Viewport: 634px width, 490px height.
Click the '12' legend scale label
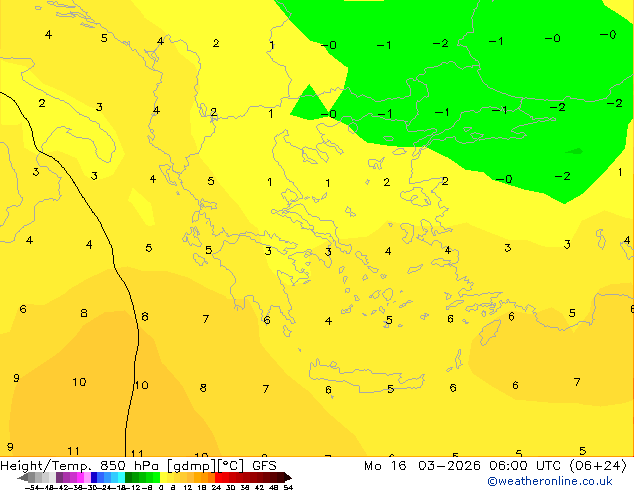tap(187, 487)
